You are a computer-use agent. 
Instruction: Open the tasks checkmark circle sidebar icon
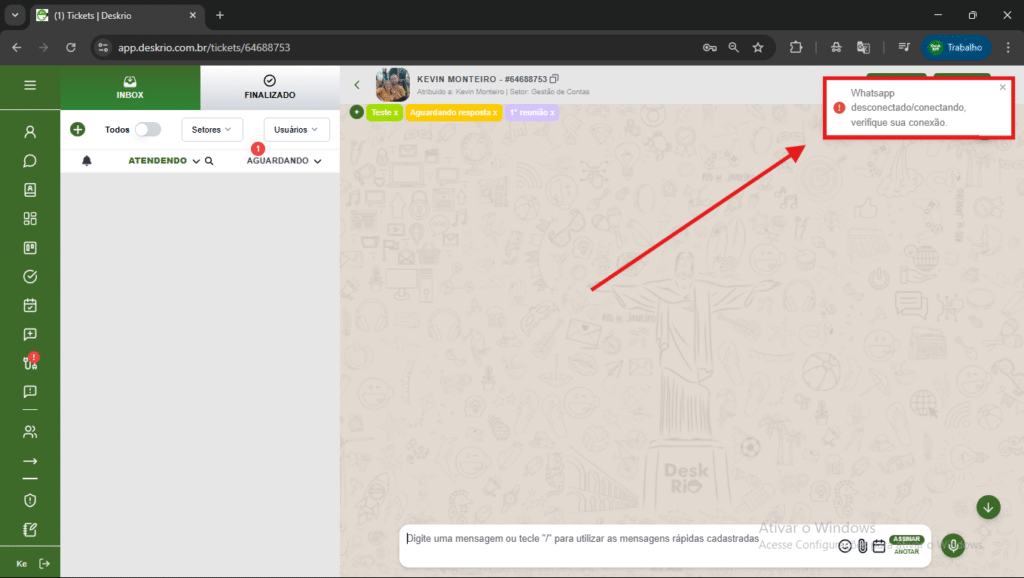[30, 276]
